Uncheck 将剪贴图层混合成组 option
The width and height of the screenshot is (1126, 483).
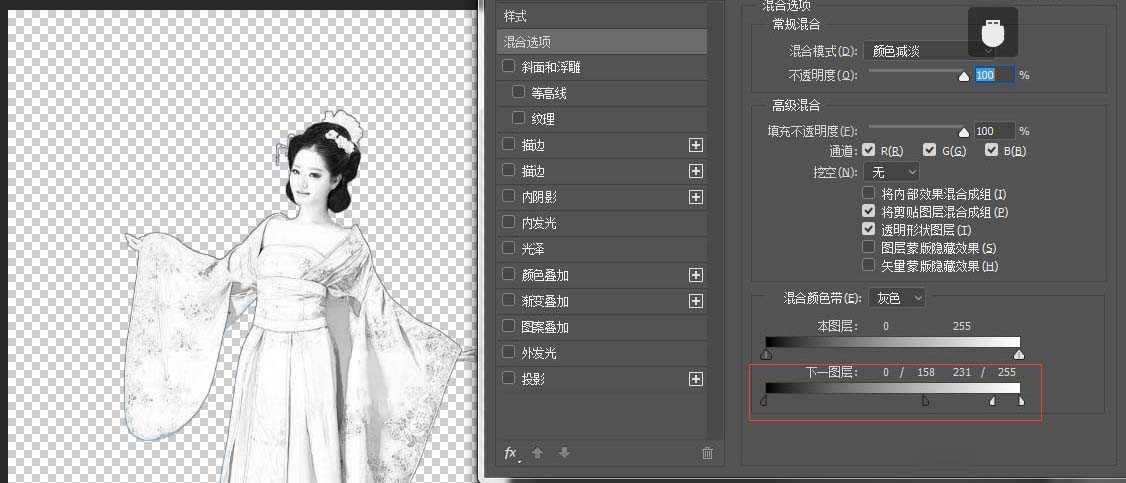point(869,212)
